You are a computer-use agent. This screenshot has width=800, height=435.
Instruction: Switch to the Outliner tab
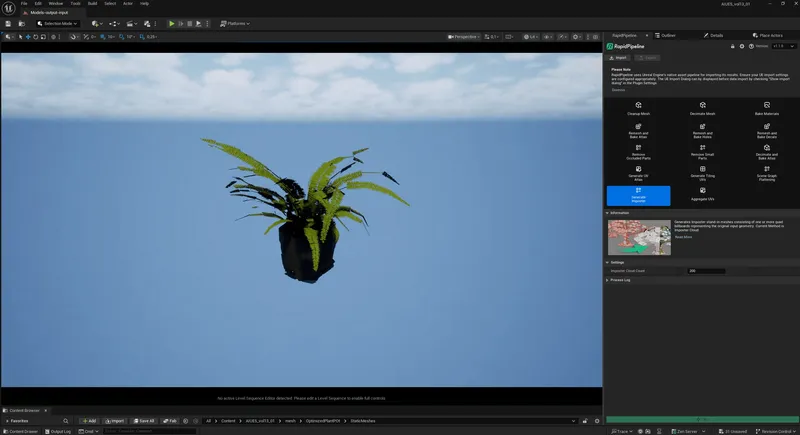point(668,35)
